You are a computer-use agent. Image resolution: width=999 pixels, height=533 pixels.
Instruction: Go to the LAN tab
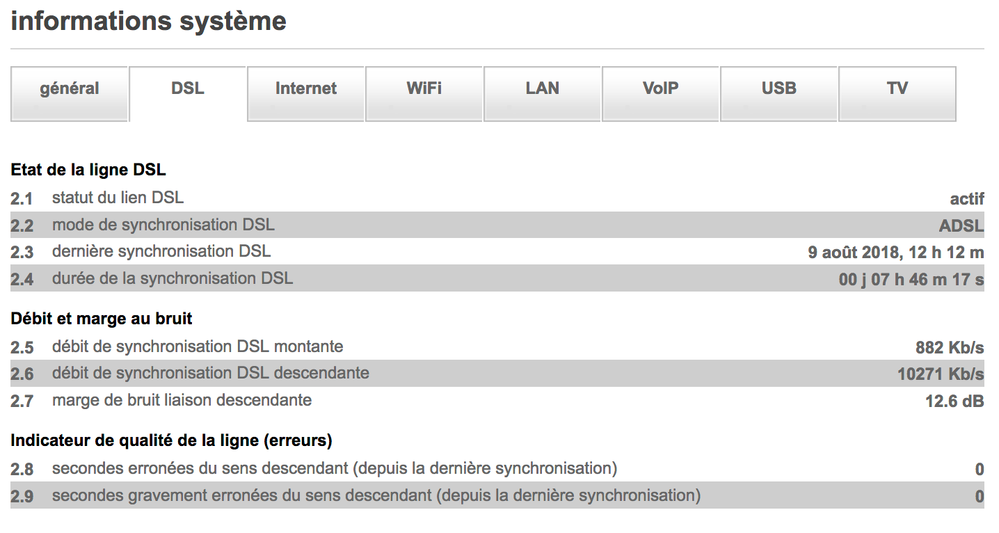pos(542,89)
